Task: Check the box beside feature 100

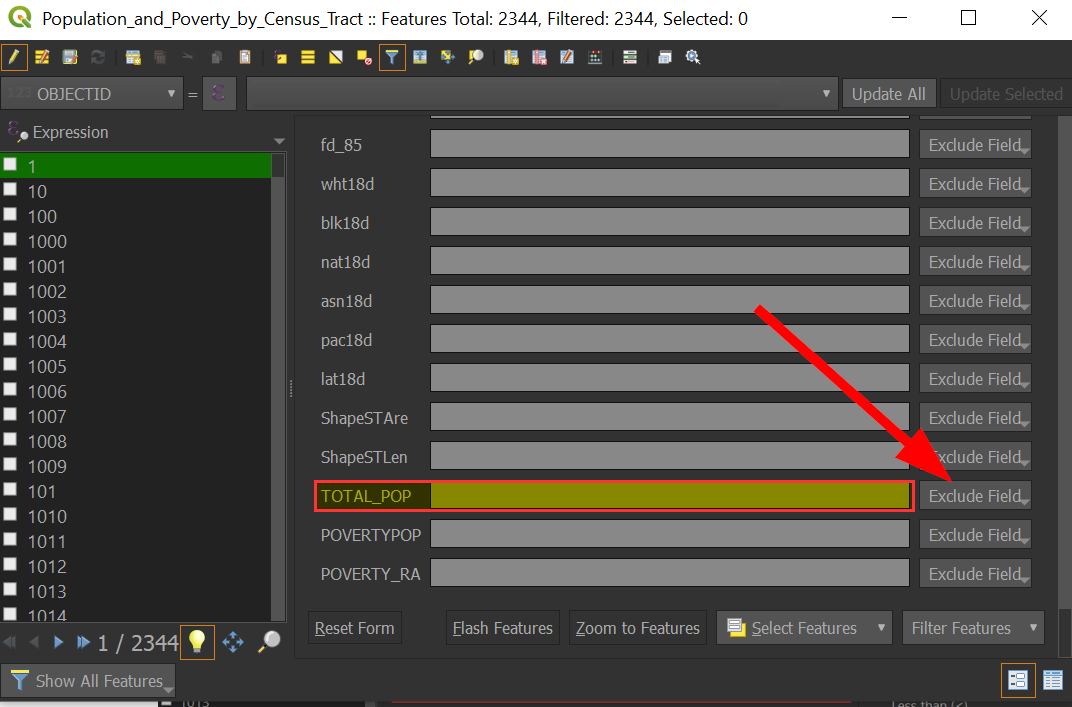Action: click(x=10, y=215)
